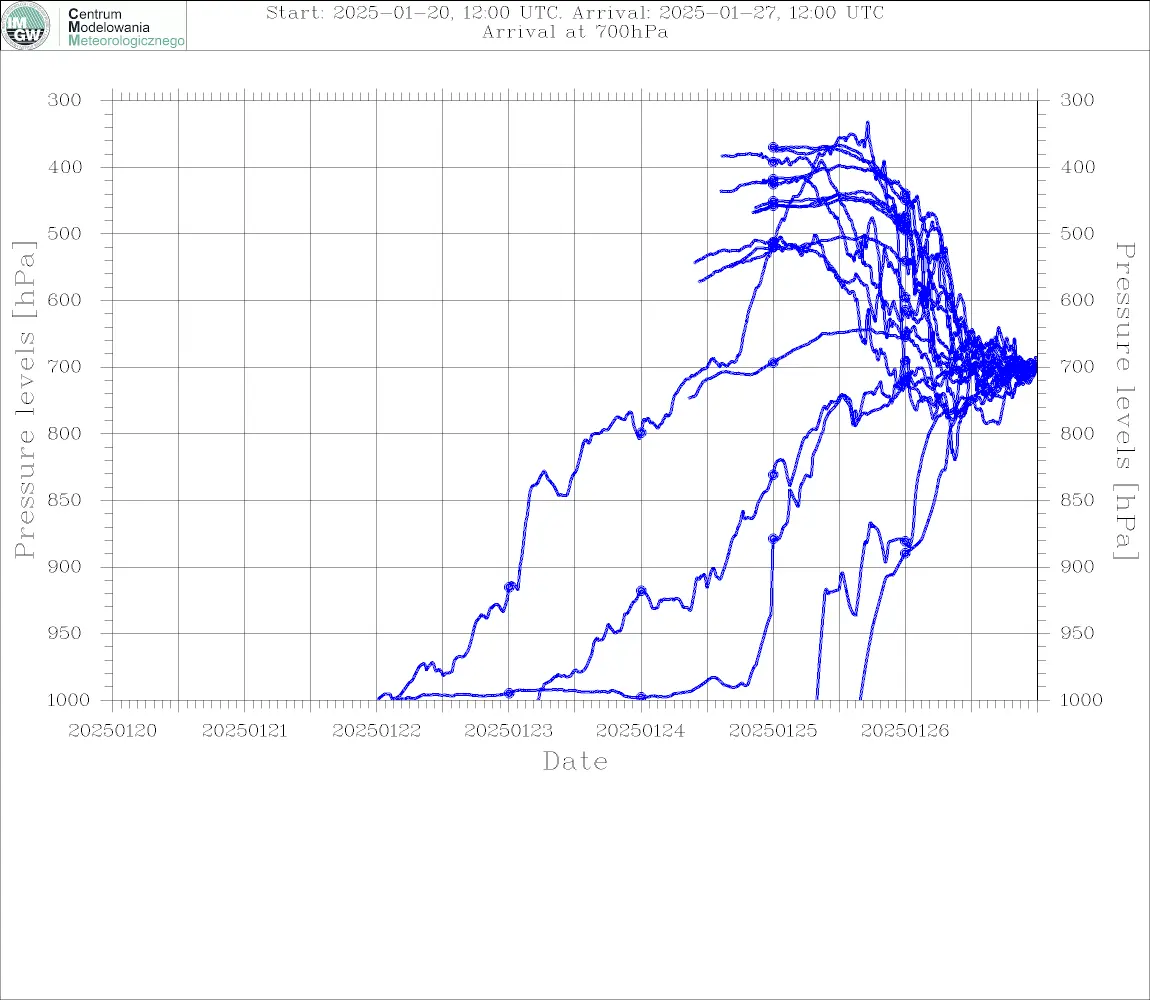Click the left y-axis label 700
Screen dimensions: 1150x1000
65,366
